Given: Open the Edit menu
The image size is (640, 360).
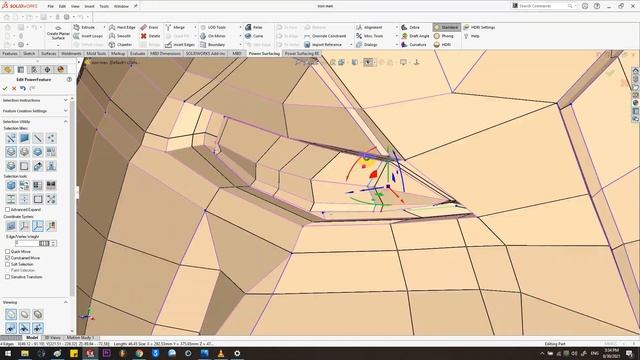Looking at the screenshot, I should [x=62, y=6].
